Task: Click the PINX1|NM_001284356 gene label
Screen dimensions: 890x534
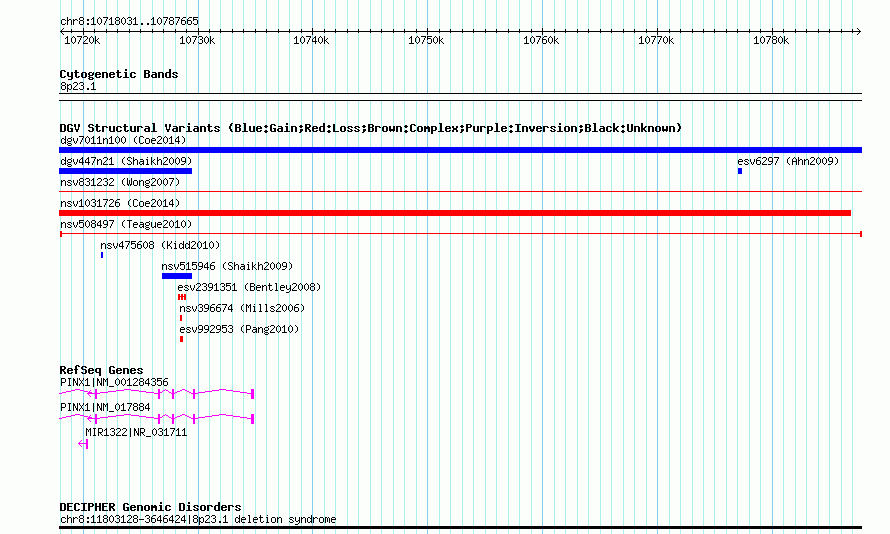Action: pos(114,382)
